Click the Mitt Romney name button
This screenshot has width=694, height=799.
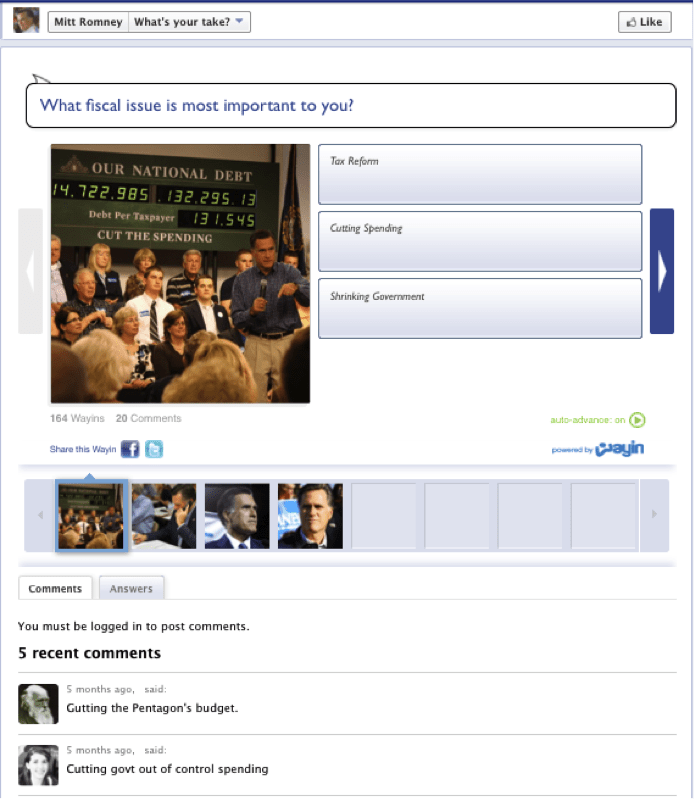(88, 22)
